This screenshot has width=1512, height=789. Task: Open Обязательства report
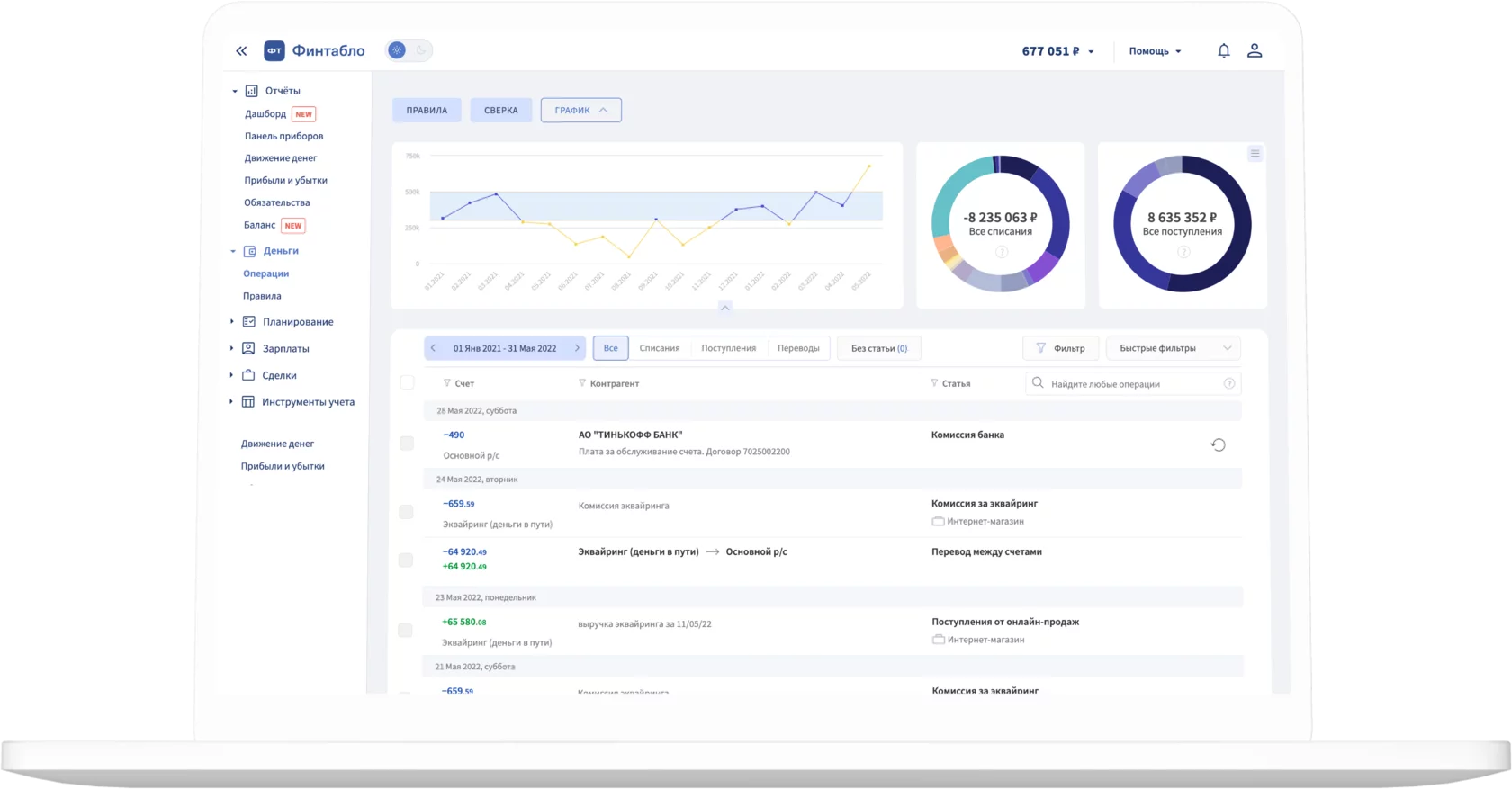coord(277,202)
